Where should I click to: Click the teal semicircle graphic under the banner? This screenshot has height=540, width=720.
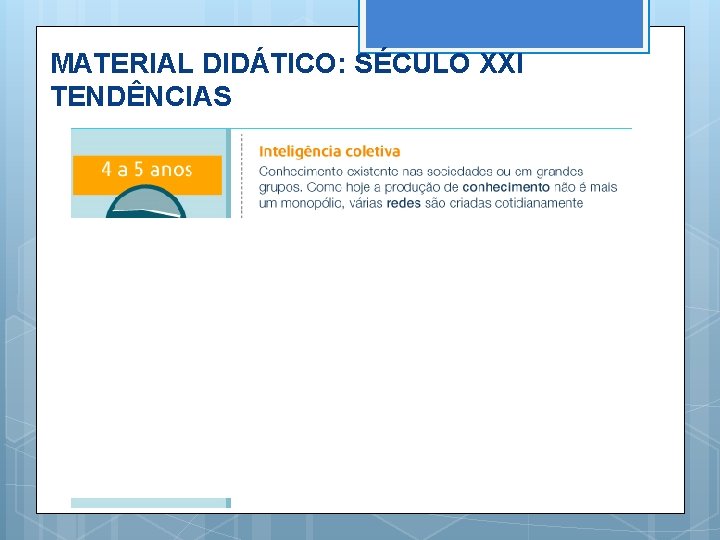(146, 201)
